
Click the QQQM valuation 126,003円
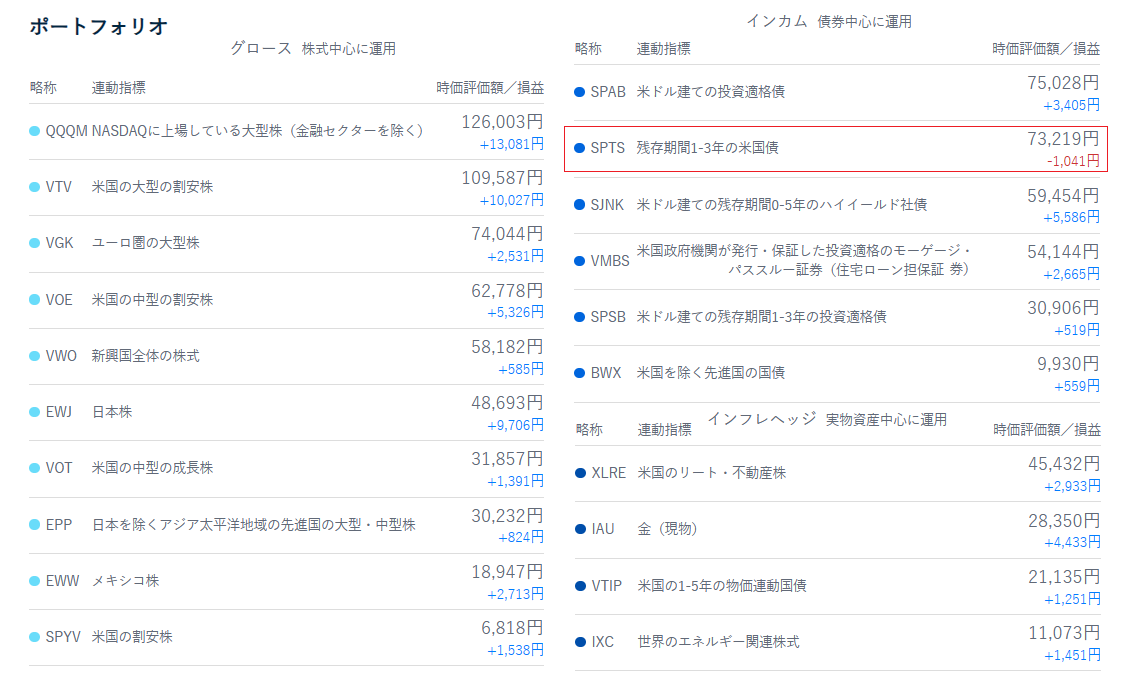click(x=502, y=122)
